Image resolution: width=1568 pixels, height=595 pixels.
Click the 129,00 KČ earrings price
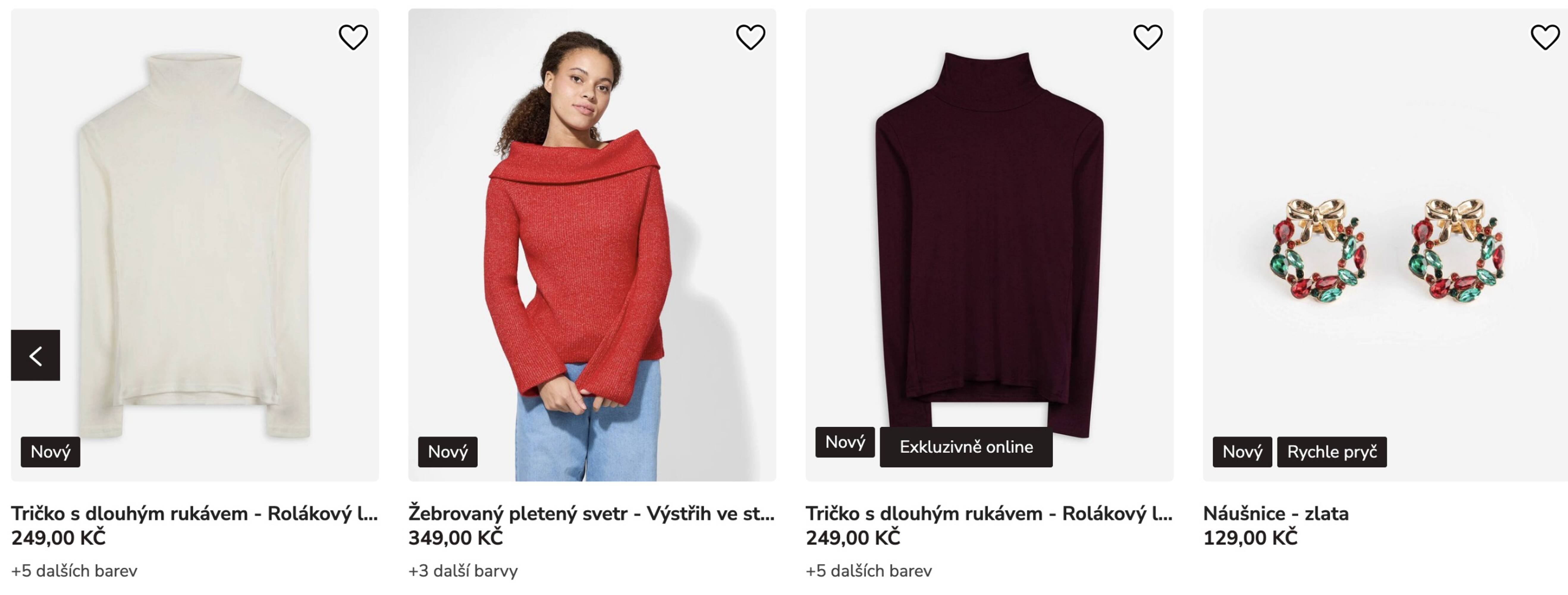click(x=1250, y=538)
